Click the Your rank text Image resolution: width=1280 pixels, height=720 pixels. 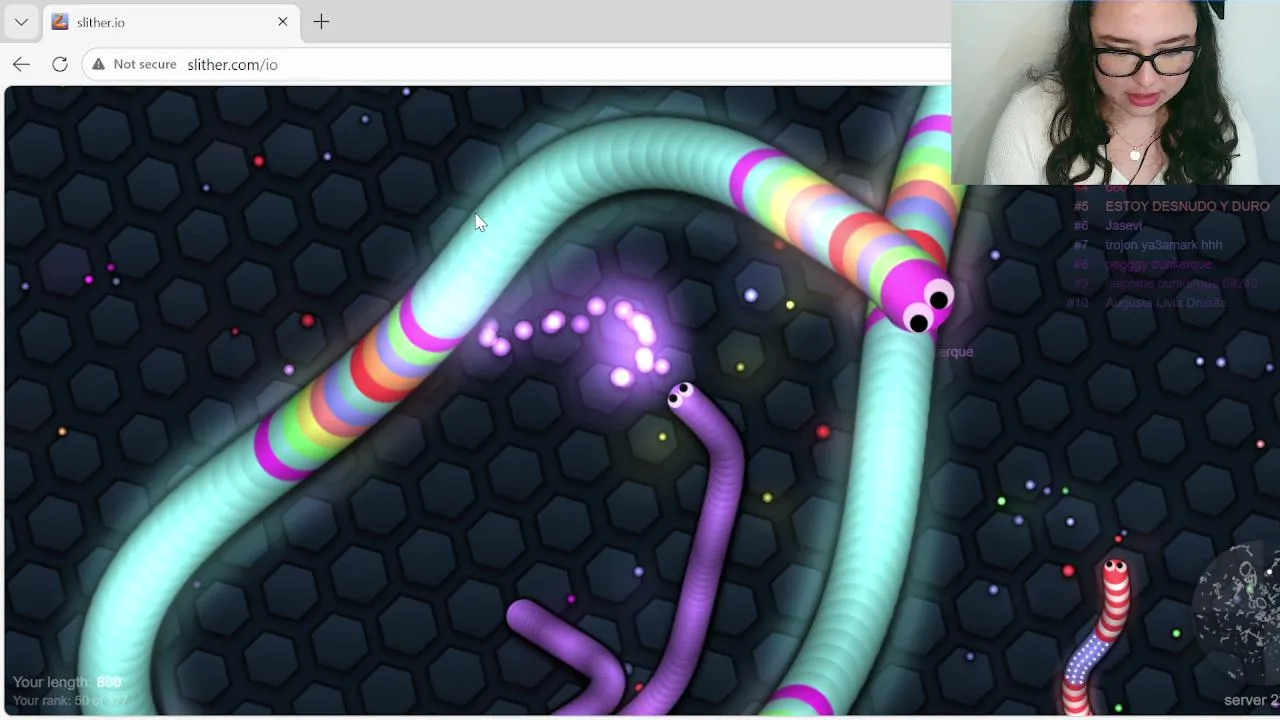pyautogui.click(x=70, y=701)
